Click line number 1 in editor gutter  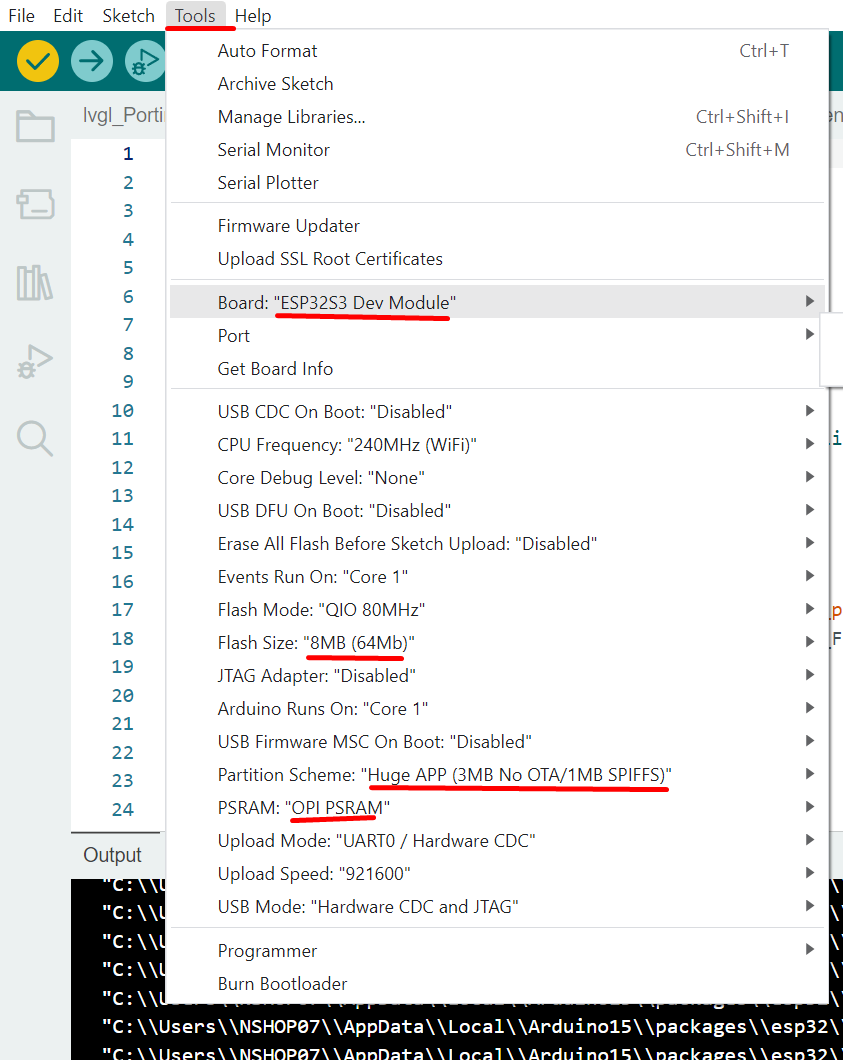click(x=128, y=154)
